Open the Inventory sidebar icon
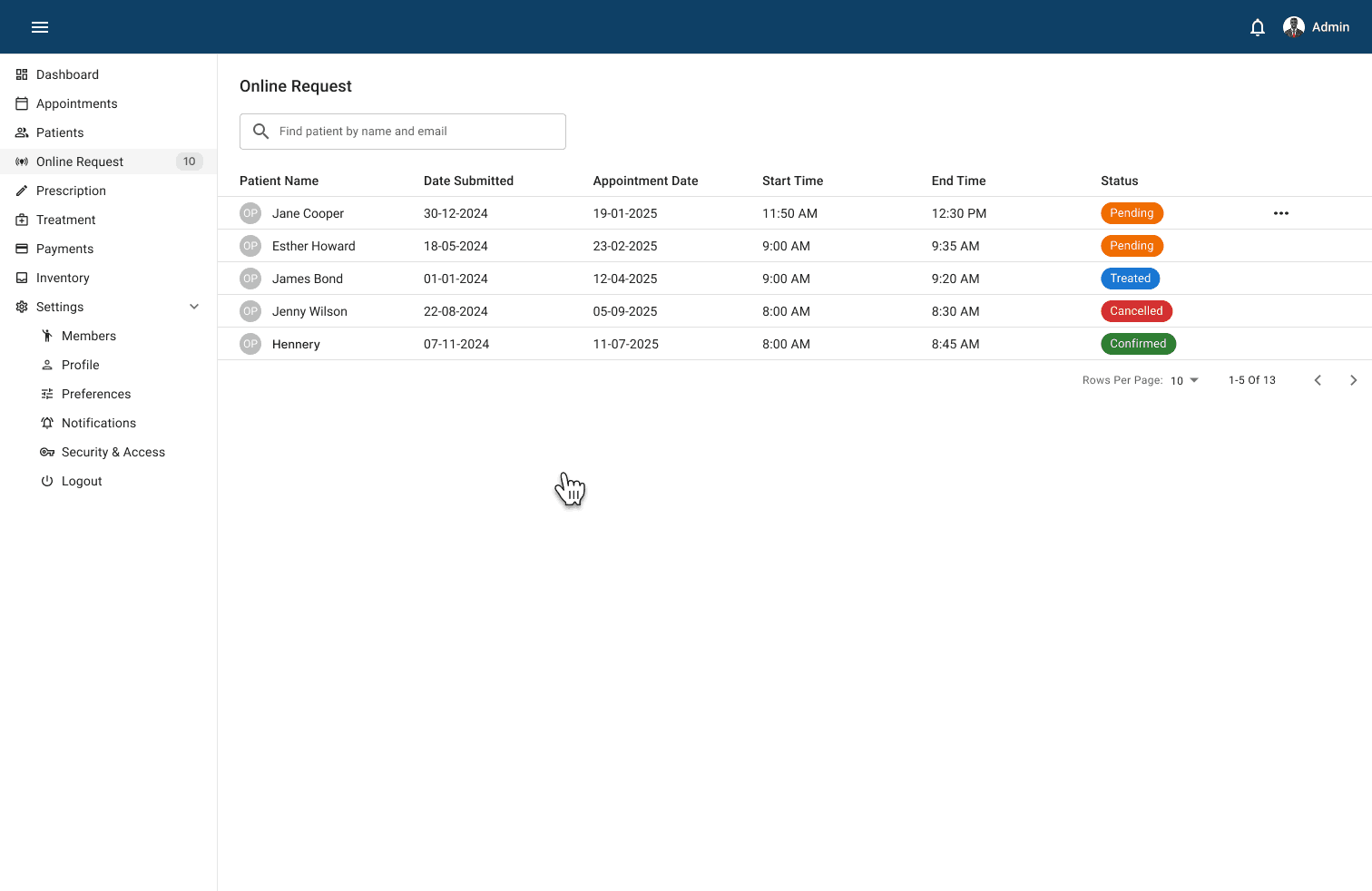 (x=23, y=277)
